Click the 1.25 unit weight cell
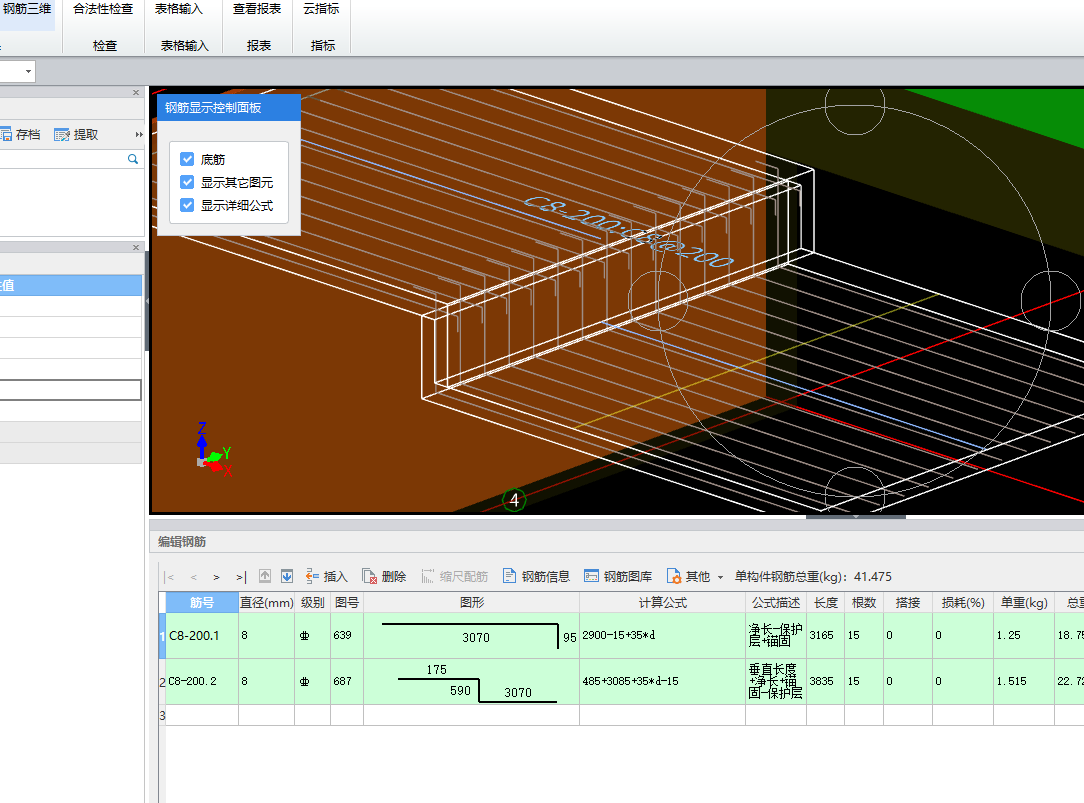This screenshot has height=803, width=1084. pyautogui.click(x=1024, y=636)
